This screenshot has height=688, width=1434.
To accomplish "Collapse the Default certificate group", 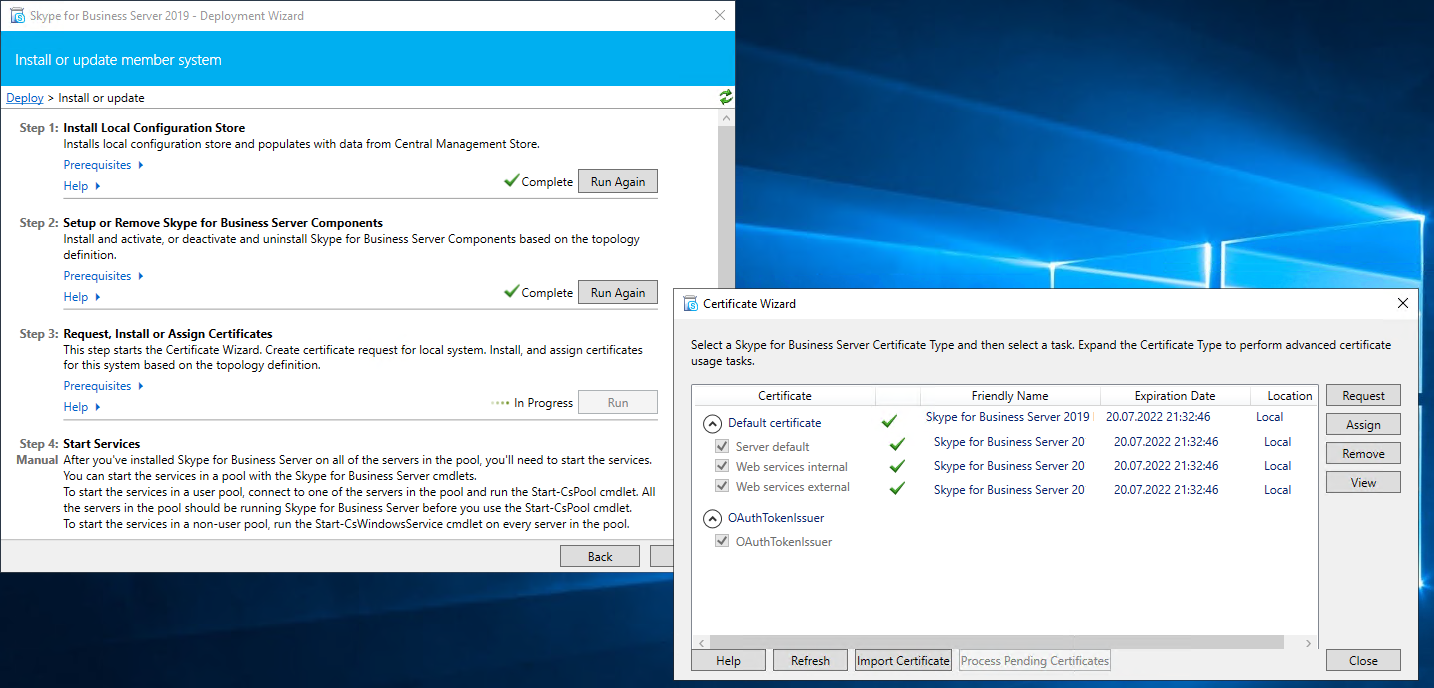I will [x=712, y=423].
